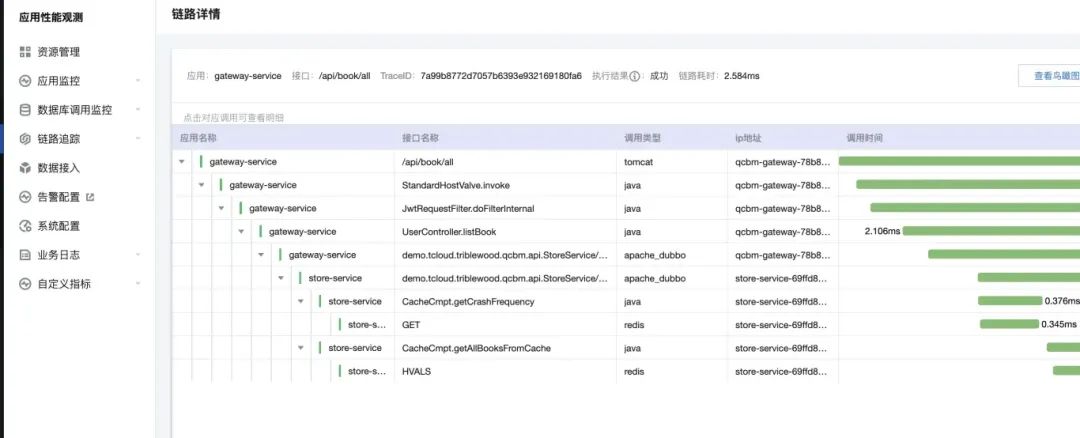Viewport: 1080px width, 438px height.
Task: Open 链路追踪 menu item
Action: point(59,138)
